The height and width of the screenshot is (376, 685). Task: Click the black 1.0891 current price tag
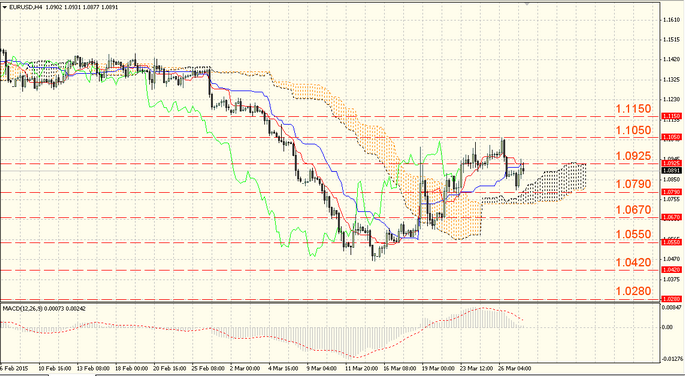671,170
